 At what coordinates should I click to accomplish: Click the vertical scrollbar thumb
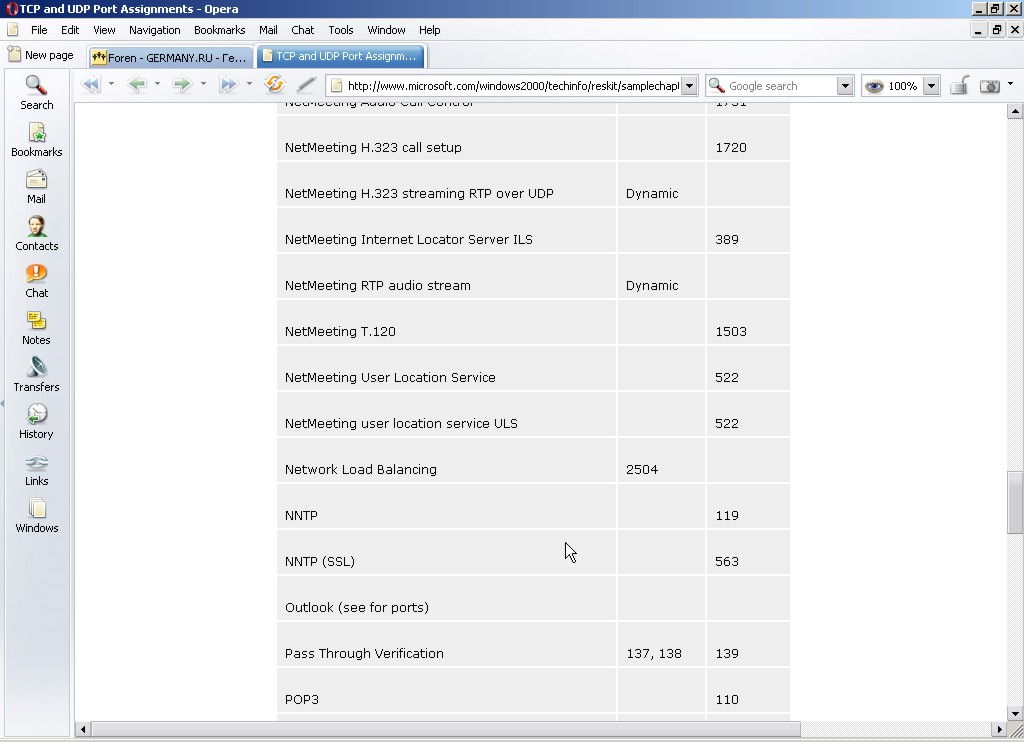(1015, 502)
